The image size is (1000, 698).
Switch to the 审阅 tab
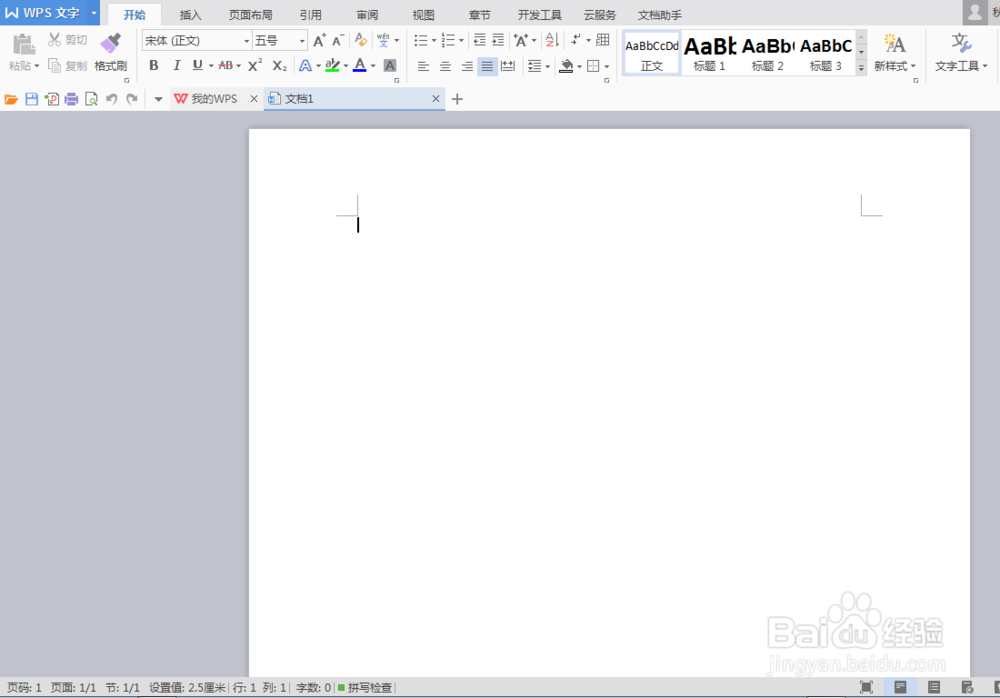[367, 15]
